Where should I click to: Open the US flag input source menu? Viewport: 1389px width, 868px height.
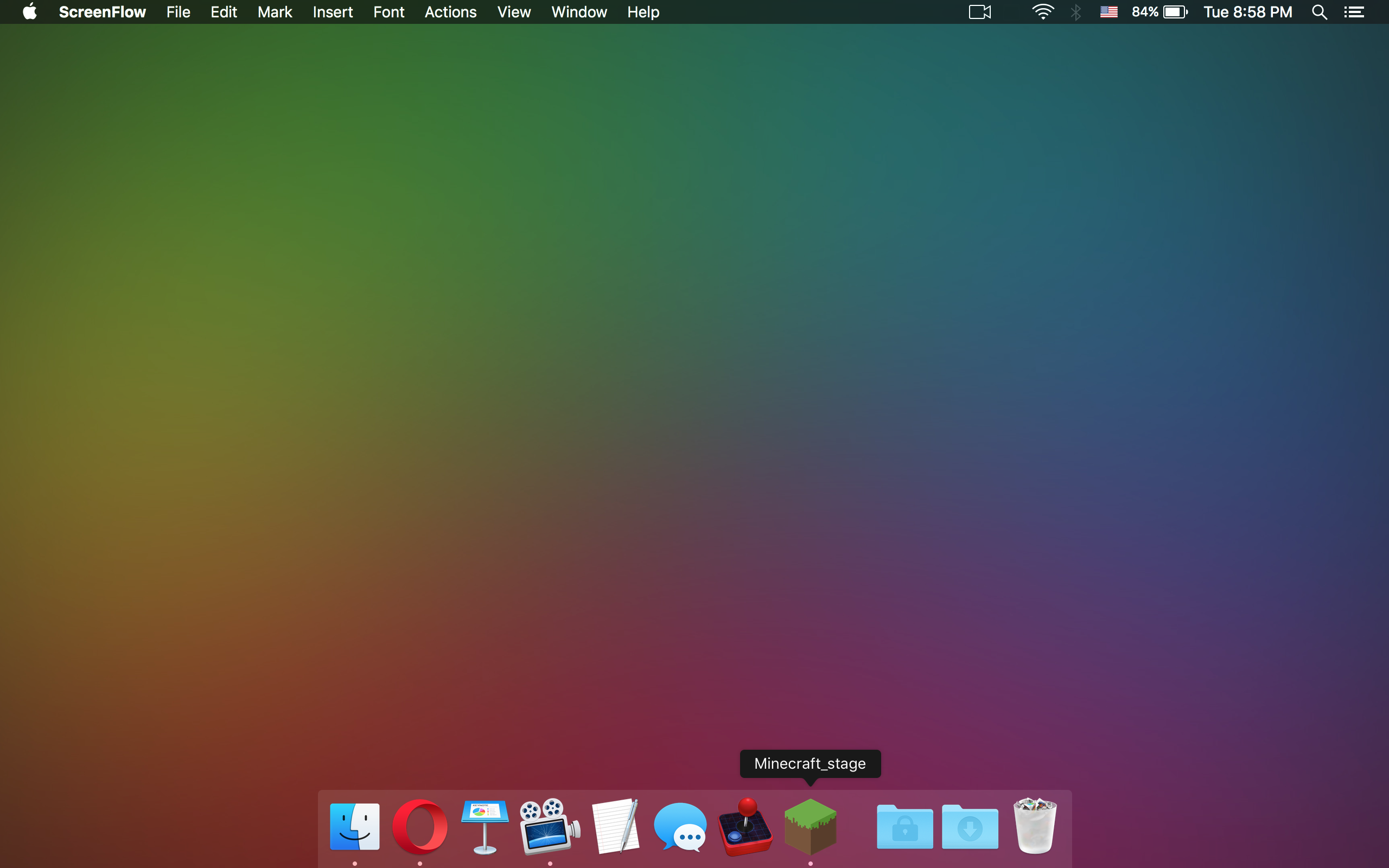1108,12
